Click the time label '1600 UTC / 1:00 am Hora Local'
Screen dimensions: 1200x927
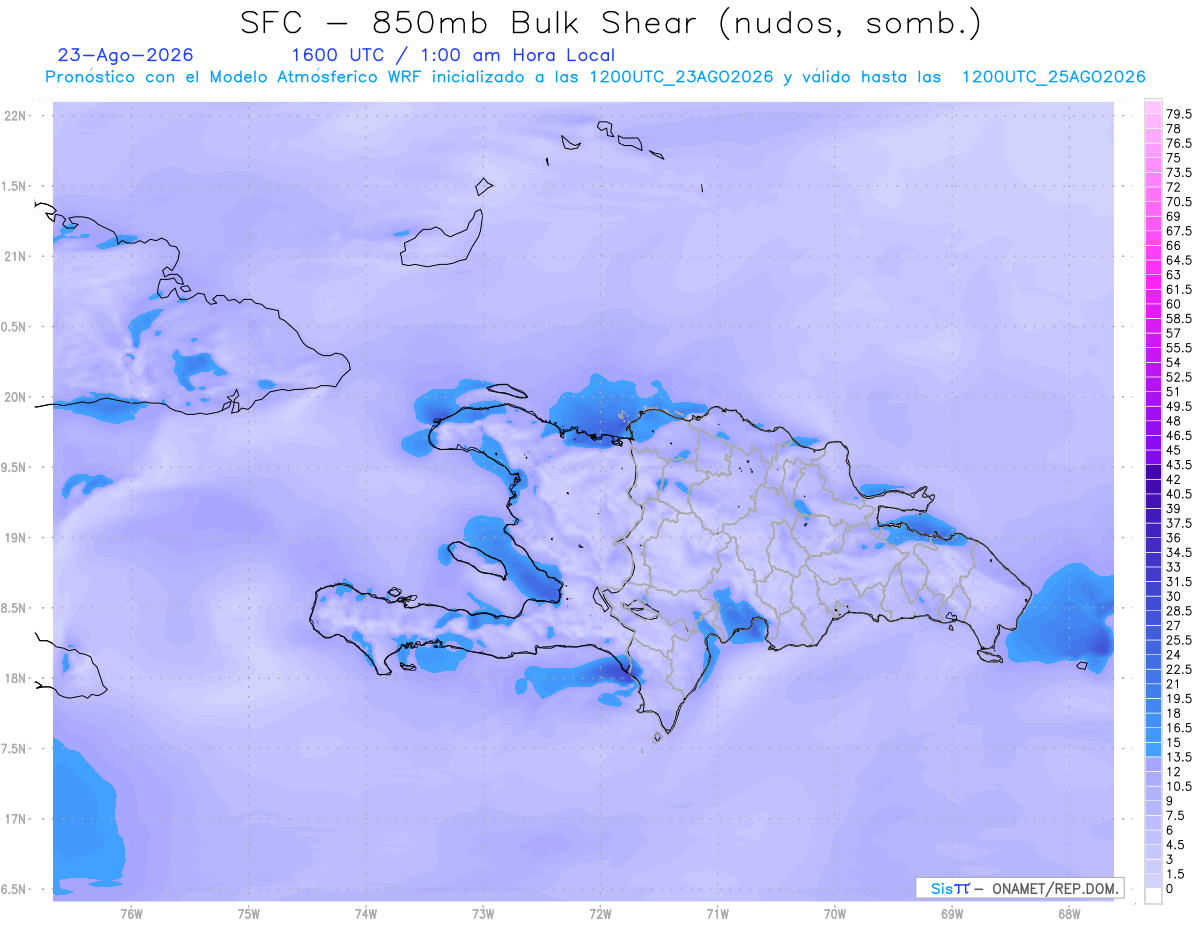pyautogui.click(x=453, y=55)
